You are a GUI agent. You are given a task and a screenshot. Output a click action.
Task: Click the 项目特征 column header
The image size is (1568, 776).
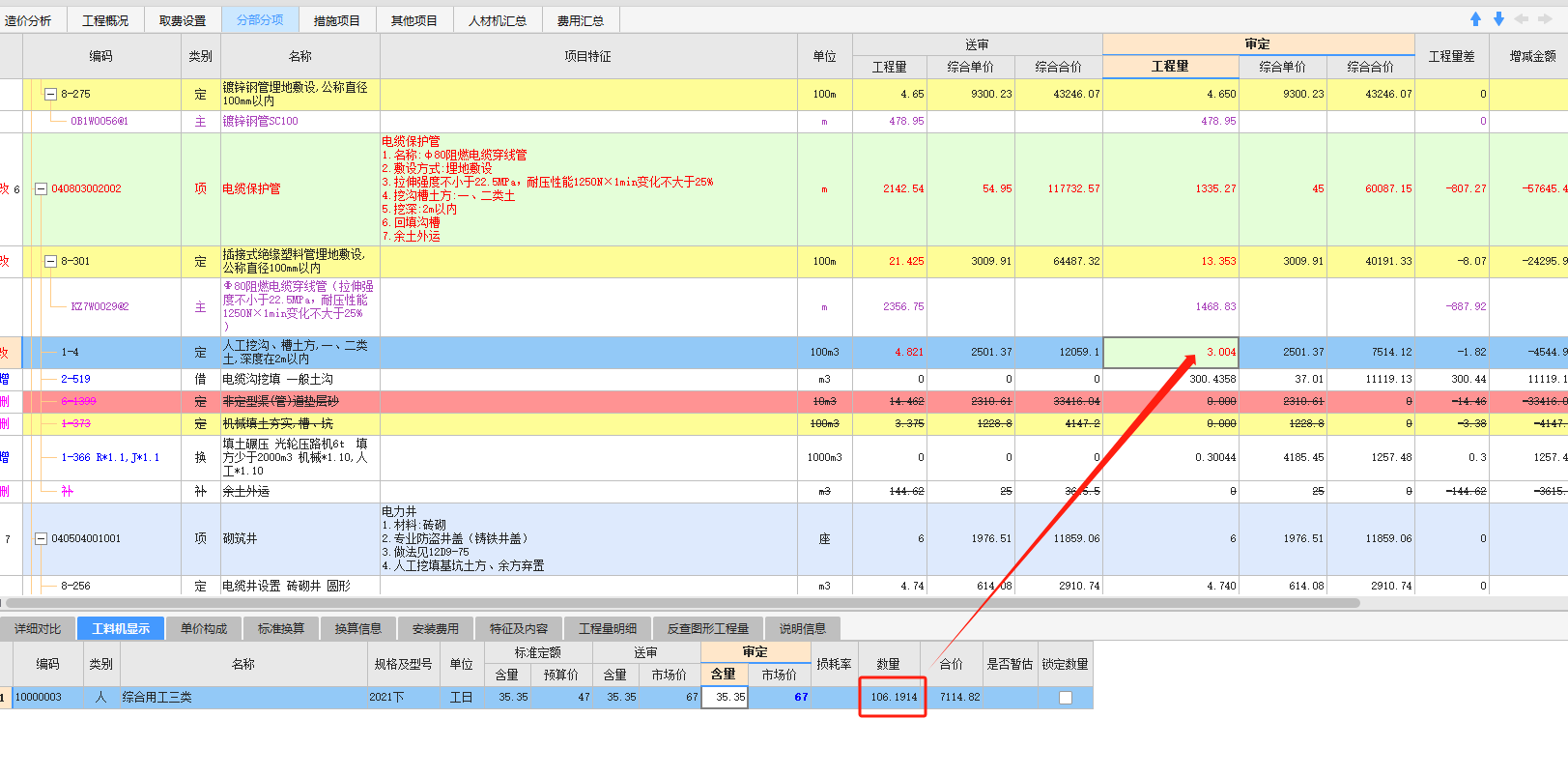(588, 56)
